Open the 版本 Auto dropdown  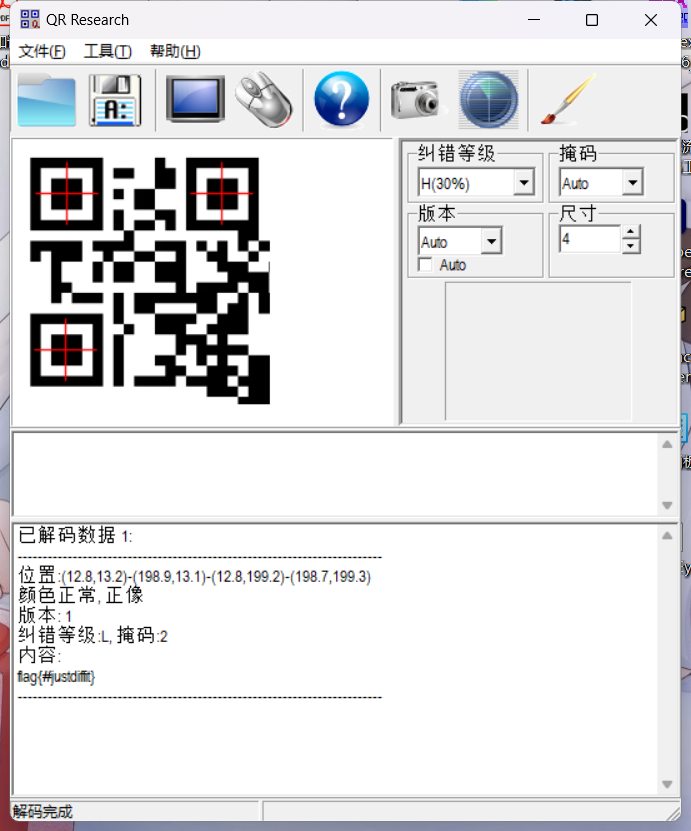(x=490, y=242)
